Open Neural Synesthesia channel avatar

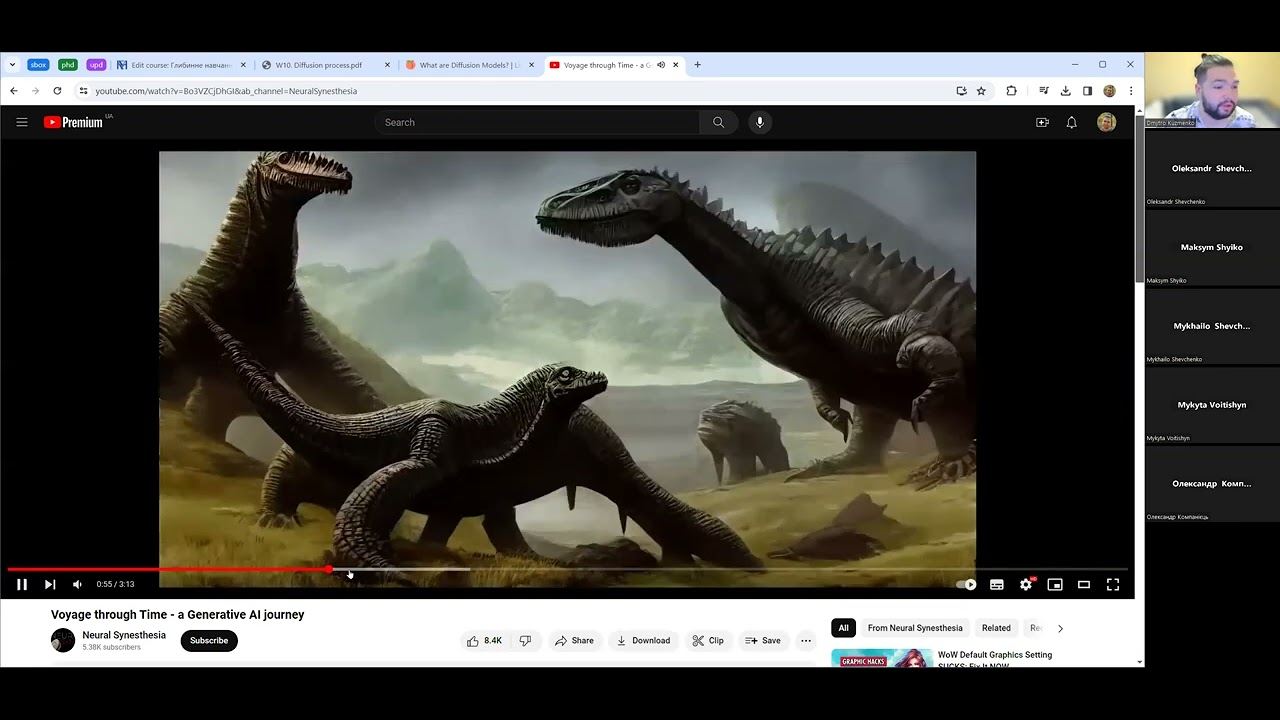63,641
